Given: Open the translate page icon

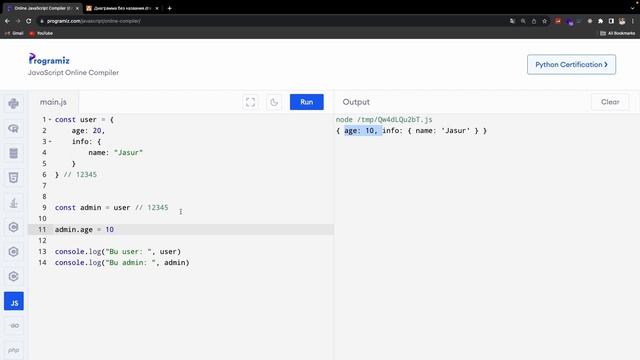Looking at the screenshot, I should (512, 21).
